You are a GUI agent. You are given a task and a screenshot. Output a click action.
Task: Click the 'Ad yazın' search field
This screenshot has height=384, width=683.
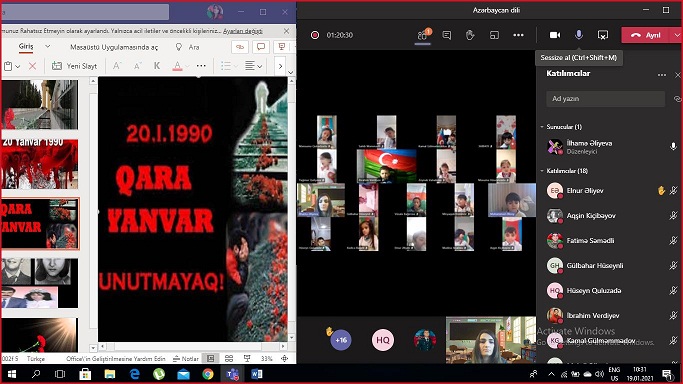tap(605, 99)
